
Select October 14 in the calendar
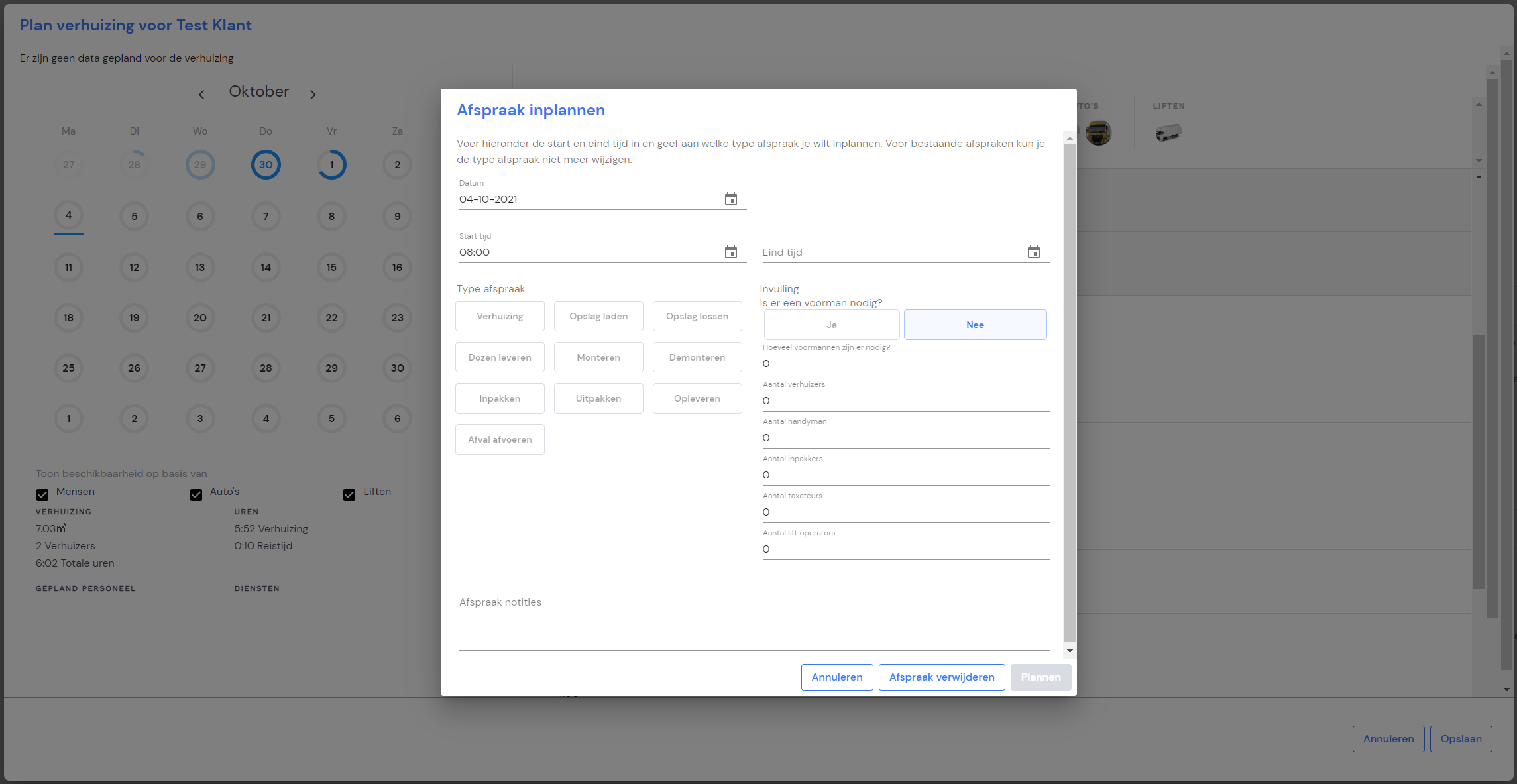coord(266,267)
